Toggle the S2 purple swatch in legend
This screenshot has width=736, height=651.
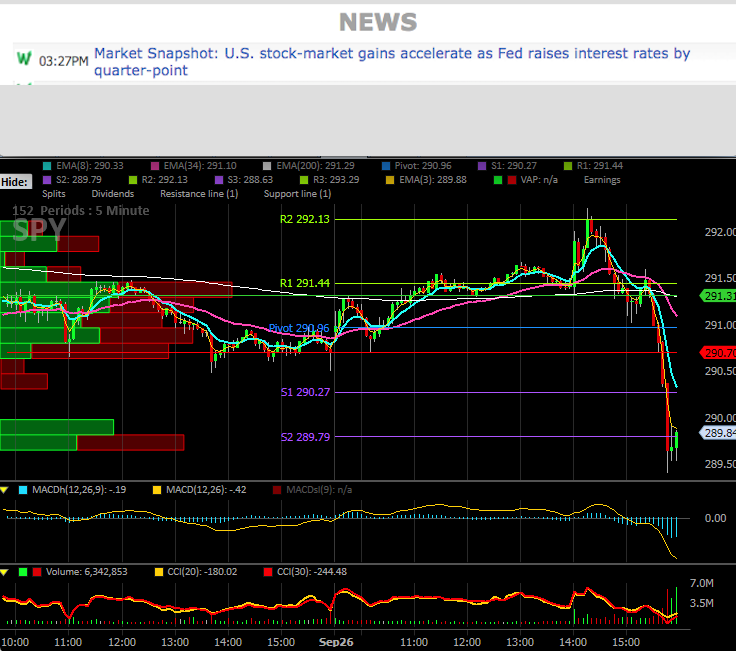pos(47,180)
